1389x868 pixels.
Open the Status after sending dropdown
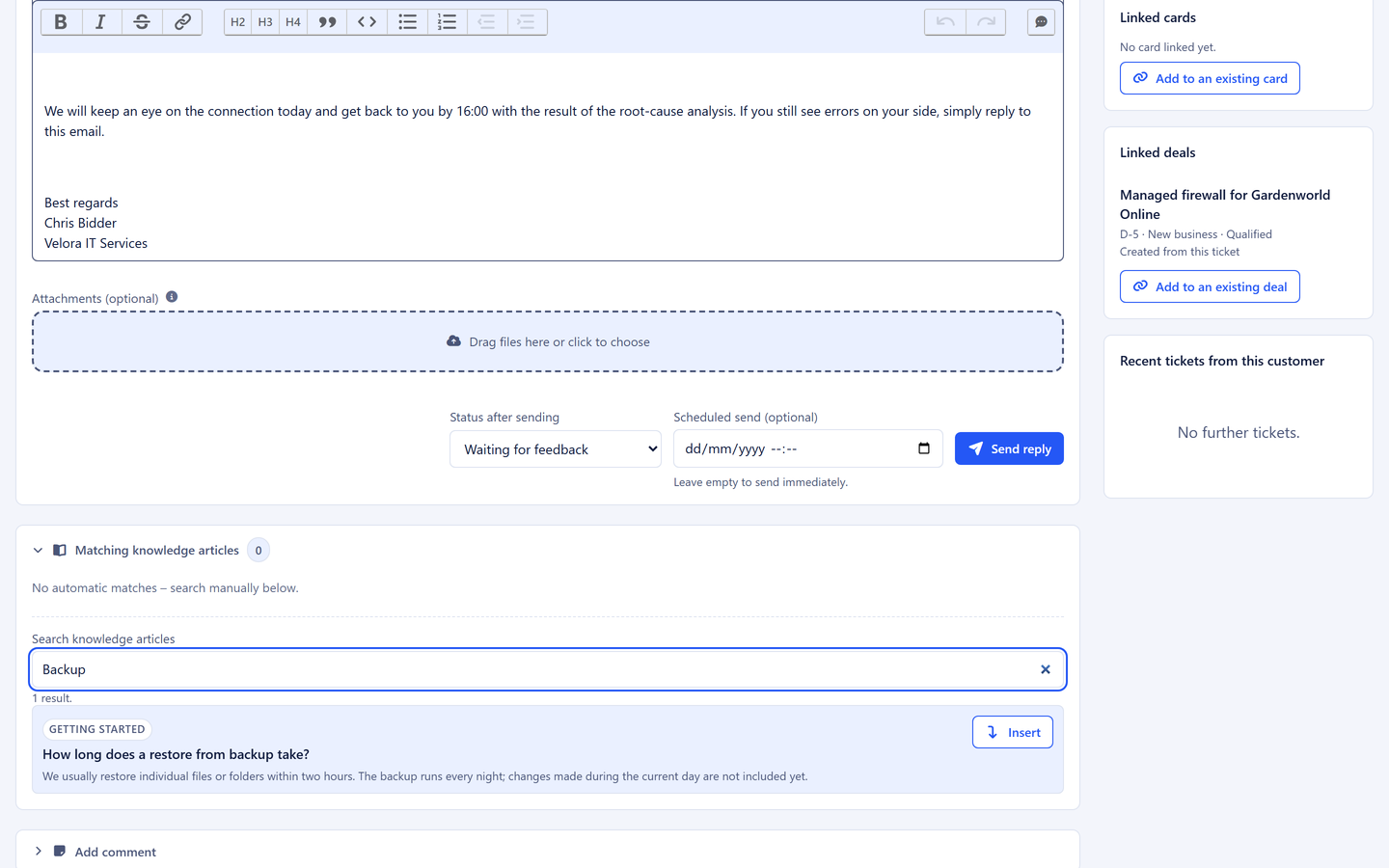(x=556, y=449)
